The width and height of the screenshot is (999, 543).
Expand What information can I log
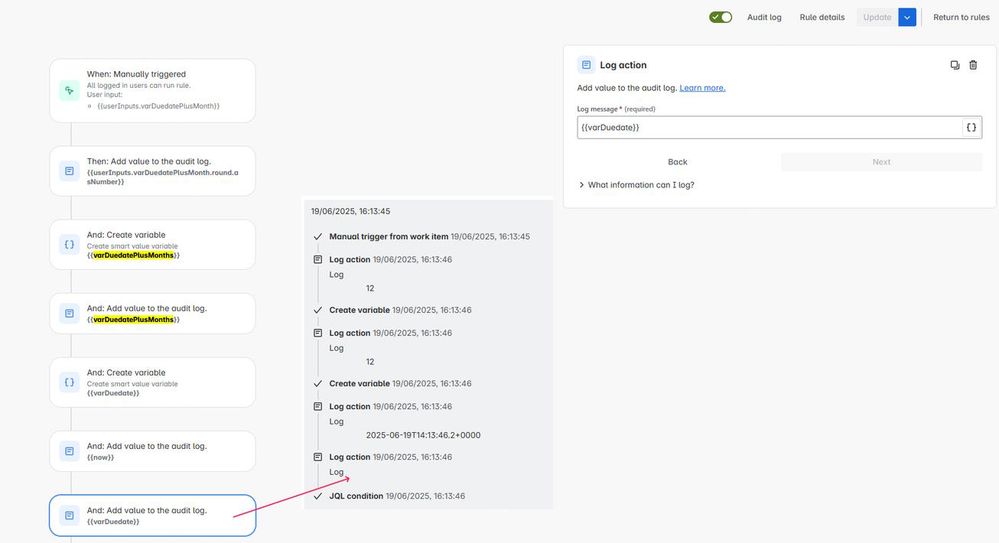tap(636, 185)
